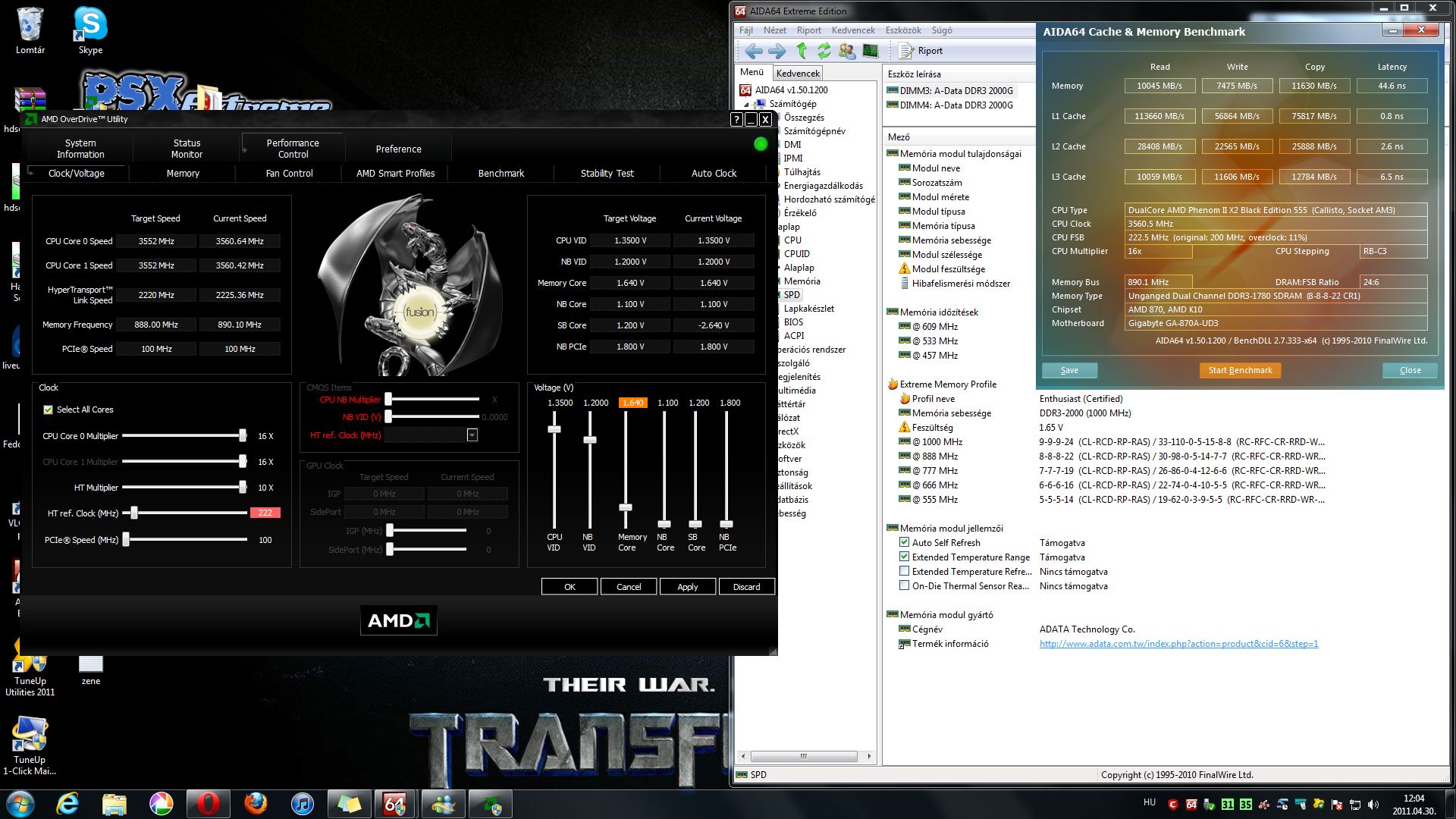Toggle Extended Temperature Range checkbox
Screen dimensions: 1456x819
pyautogui.click(x=904, y=557)
